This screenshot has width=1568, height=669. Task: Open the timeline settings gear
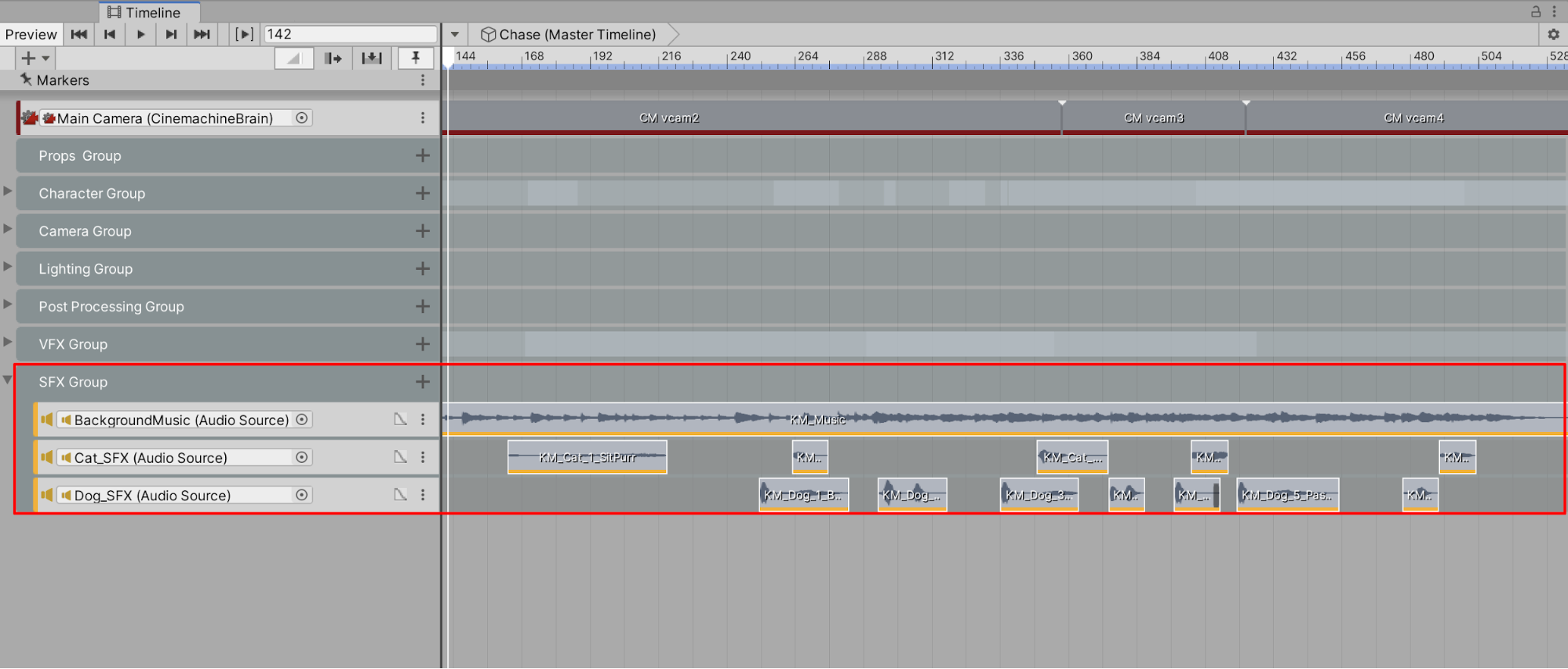click(x=1553, y=35)
